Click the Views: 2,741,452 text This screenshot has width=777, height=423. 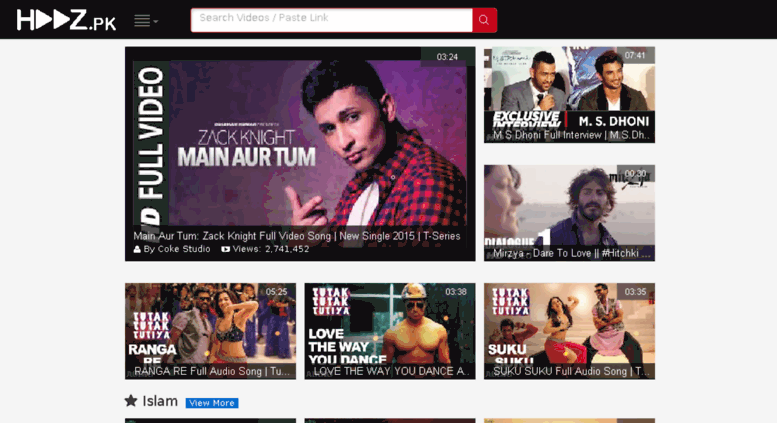[x=265, y=249]
